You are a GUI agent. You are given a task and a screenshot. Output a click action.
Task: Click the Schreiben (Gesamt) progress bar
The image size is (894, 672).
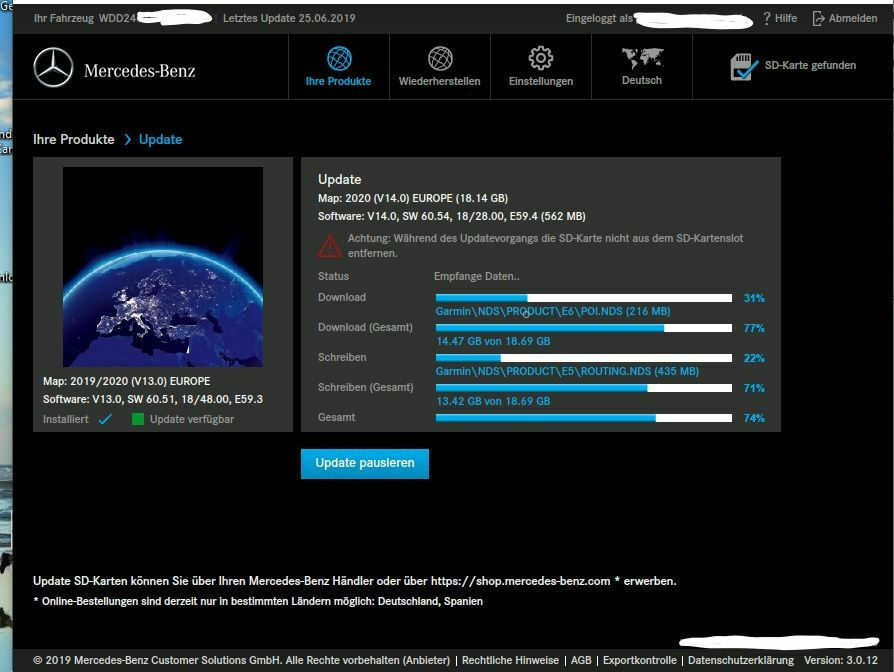(584, 388)
